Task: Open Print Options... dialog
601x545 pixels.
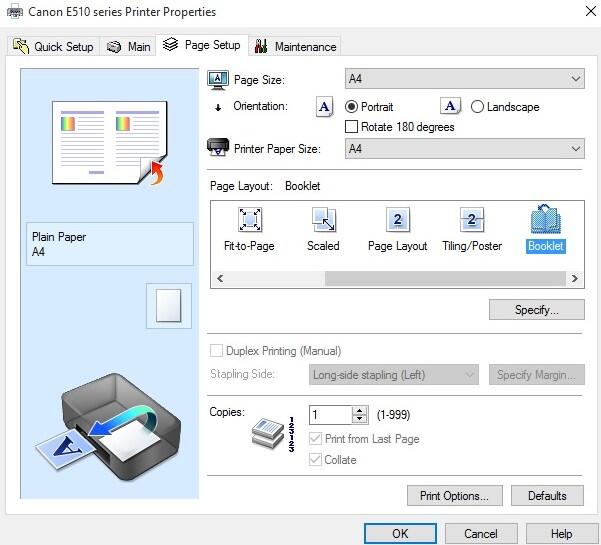Action: point(455,496)
